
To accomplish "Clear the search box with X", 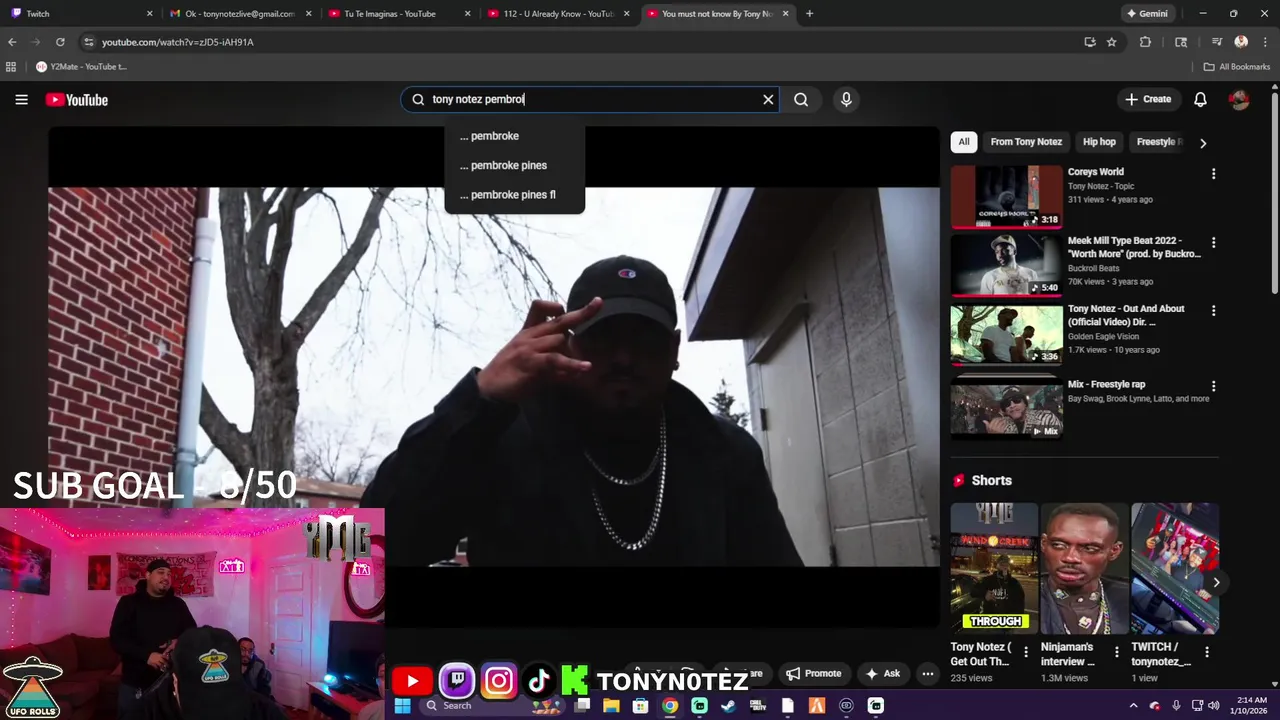I will pyautogui.click(x=768, y=99).
